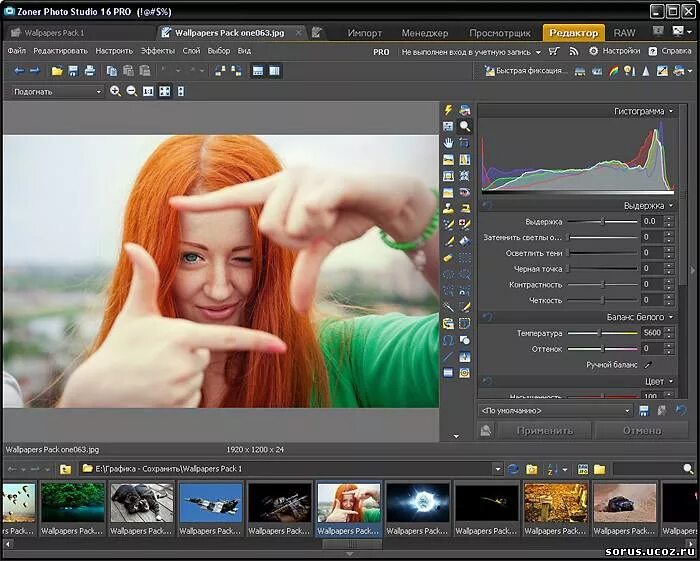Click the Применить button
Screen dimensions: 700x561
point(544,430)
